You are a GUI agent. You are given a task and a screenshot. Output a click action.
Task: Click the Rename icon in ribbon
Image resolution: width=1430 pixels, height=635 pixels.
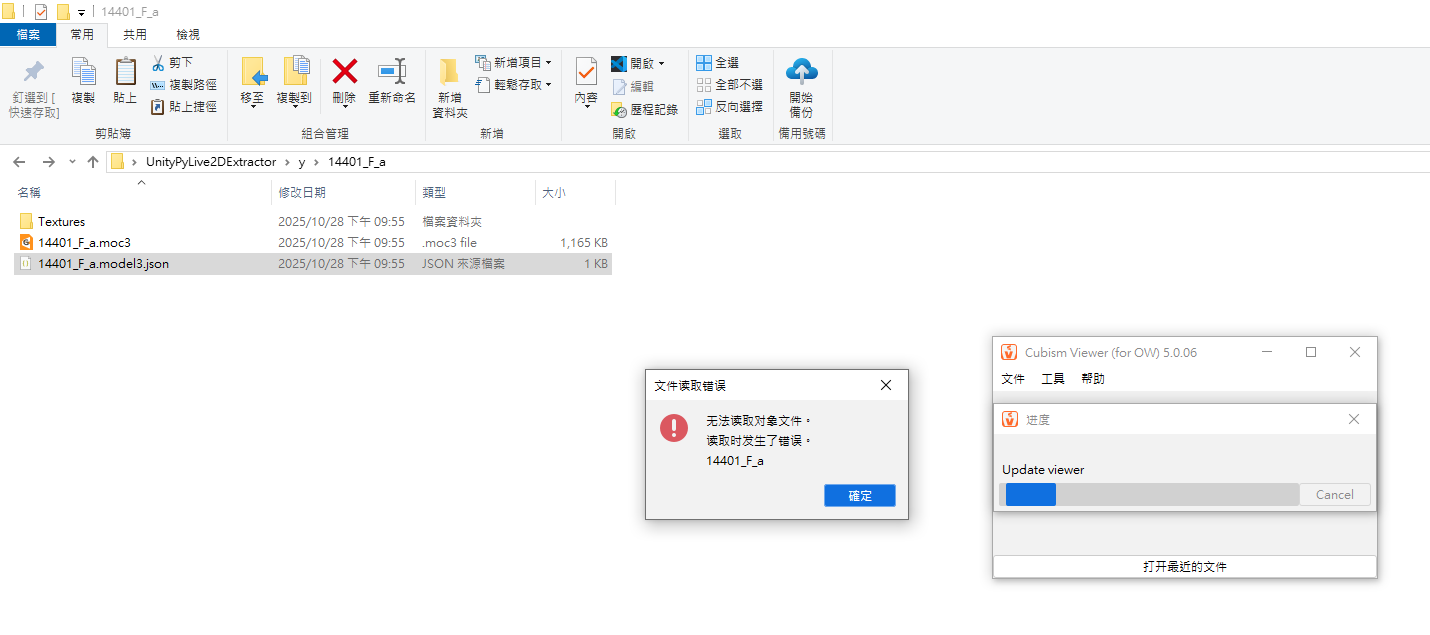pyautogui.click(x=391, y=72)
